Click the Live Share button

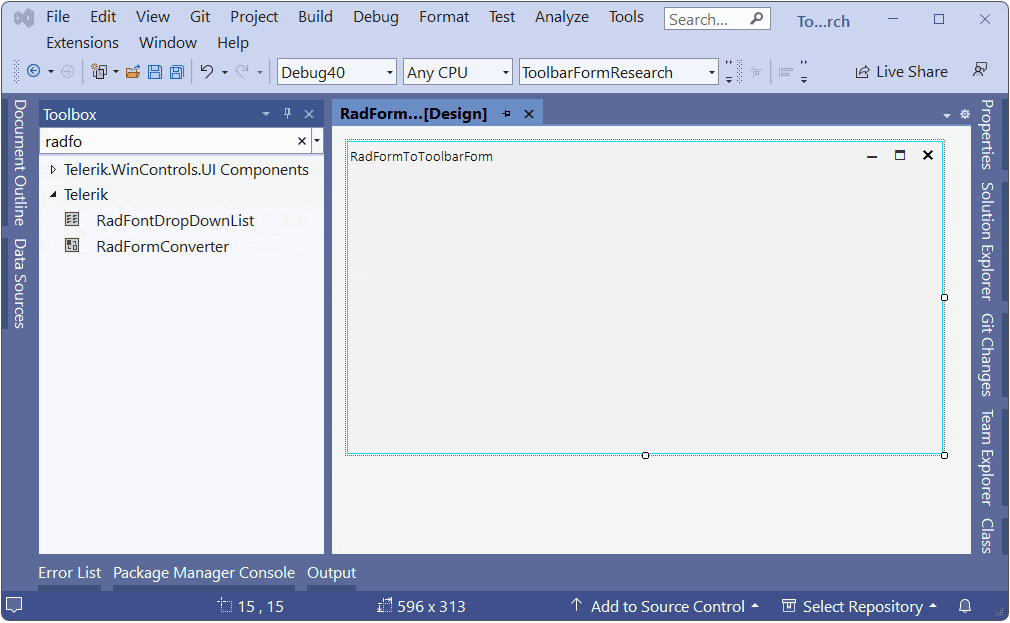pos(901,72)
